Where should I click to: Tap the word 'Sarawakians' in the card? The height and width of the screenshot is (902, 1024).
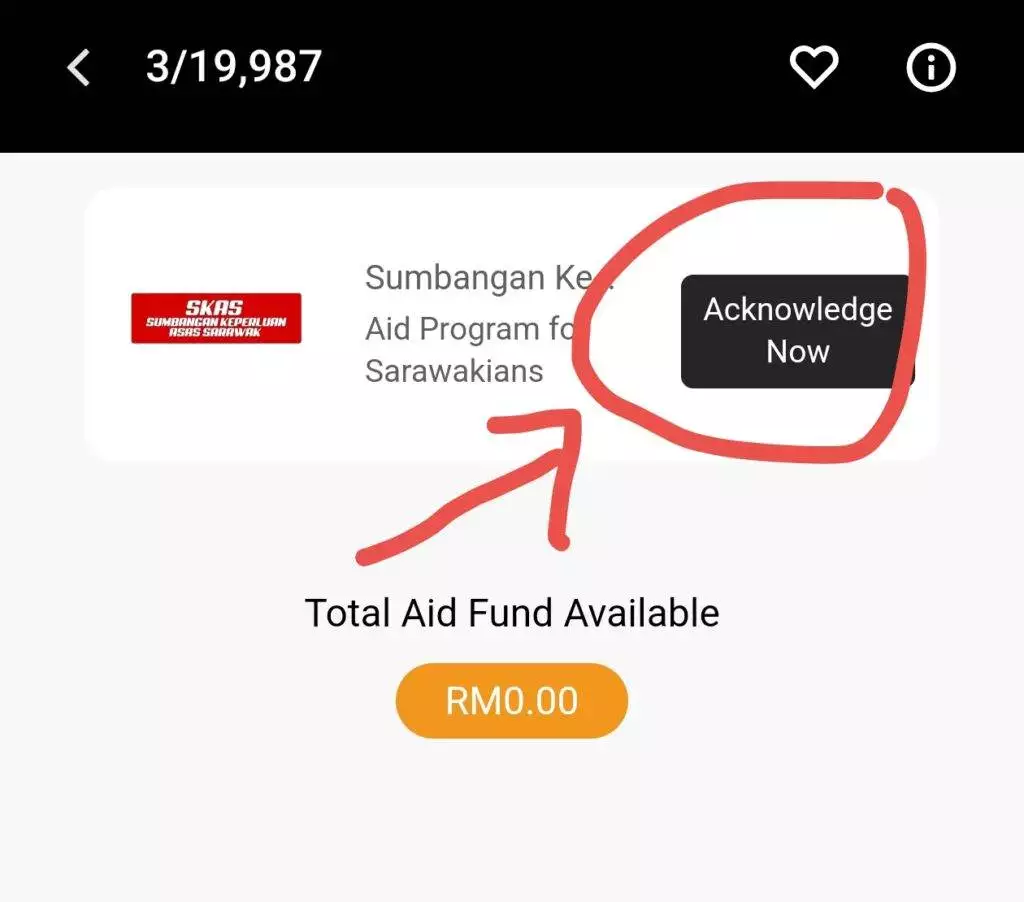(x=454, y=371)
